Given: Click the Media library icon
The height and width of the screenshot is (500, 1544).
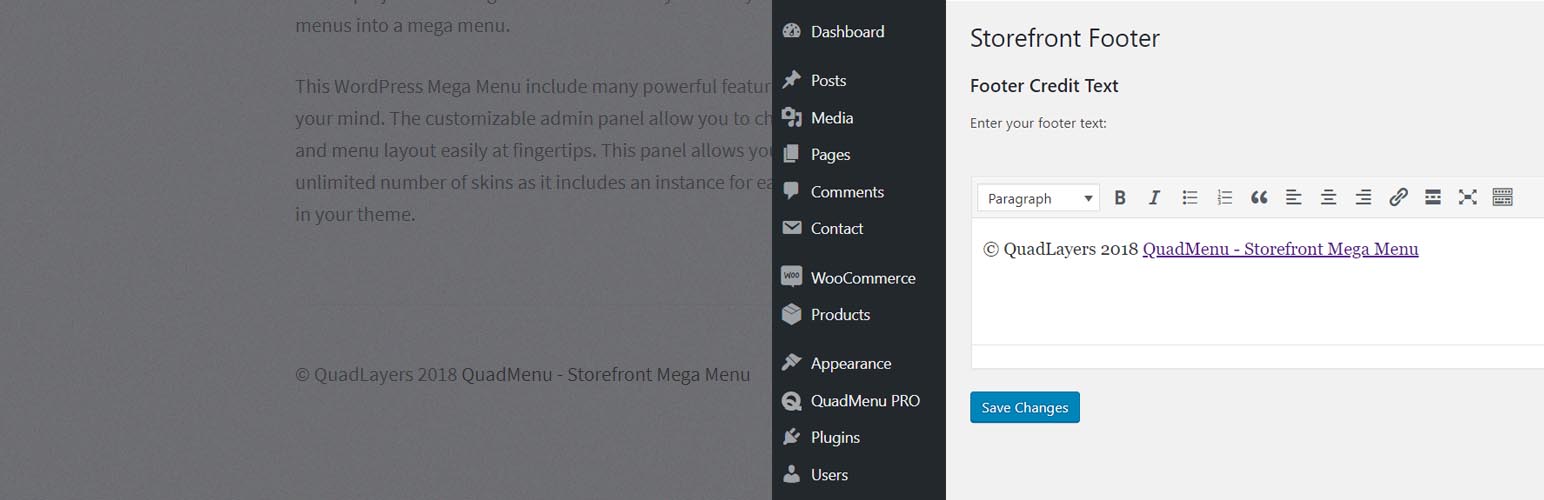Looking at the screenshot, I should (792, 117).
